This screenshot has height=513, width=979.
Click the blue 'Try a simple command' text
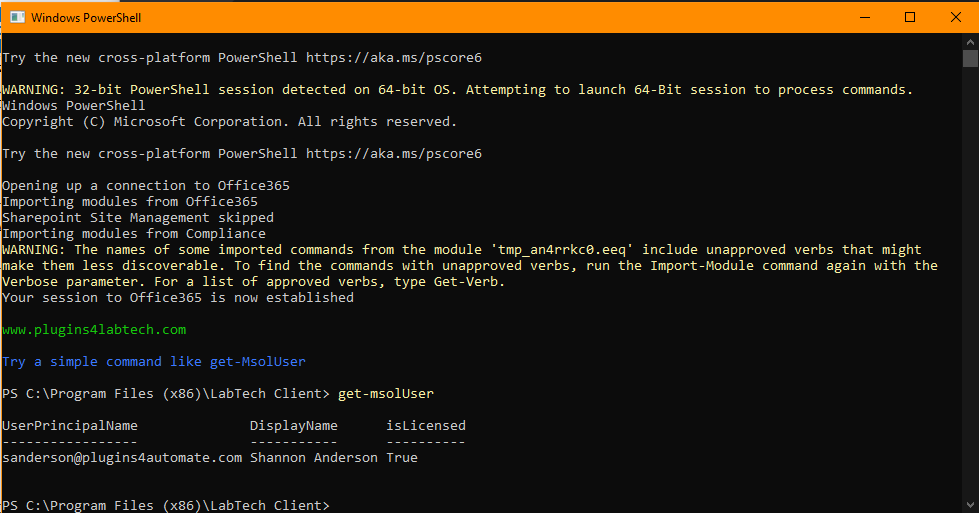tap(154, 362)
